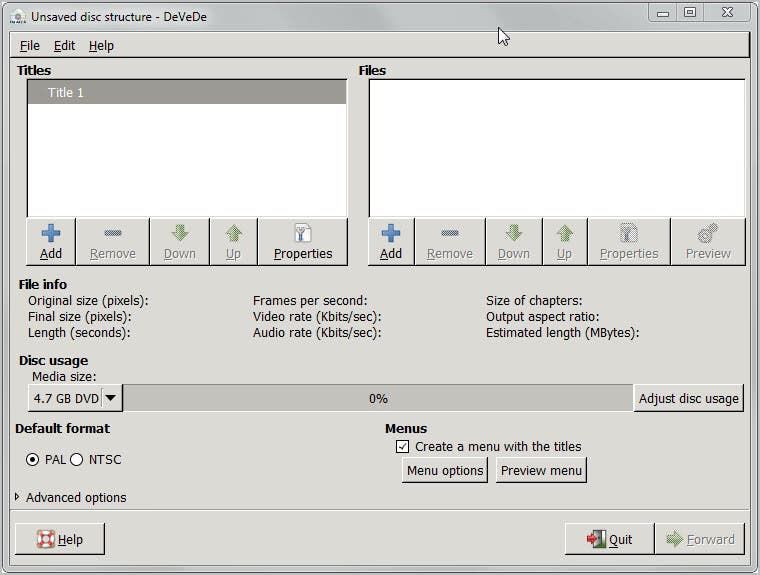Minimize the DeVeDe window

(663, 13)
